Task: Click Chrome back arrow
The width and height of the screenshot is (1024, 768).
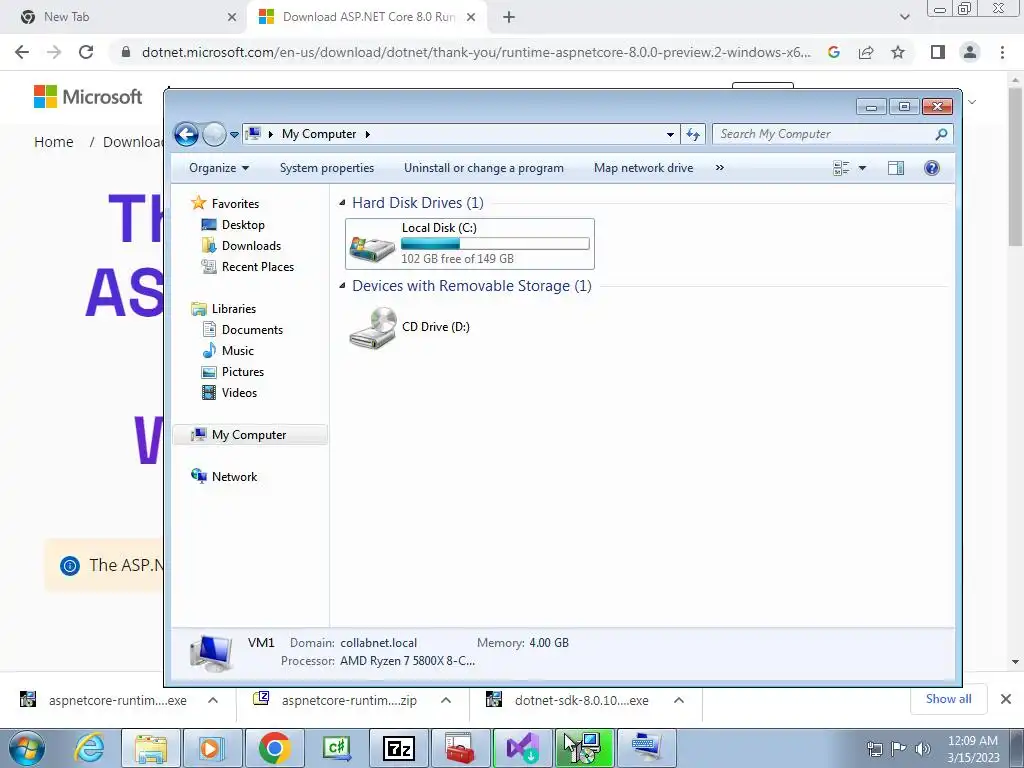Action: [22, 52]
